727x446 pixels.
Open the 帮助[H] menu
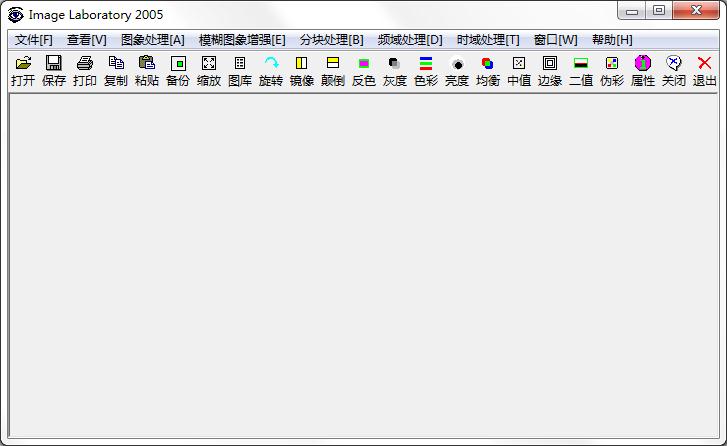(x=612, y=40)
